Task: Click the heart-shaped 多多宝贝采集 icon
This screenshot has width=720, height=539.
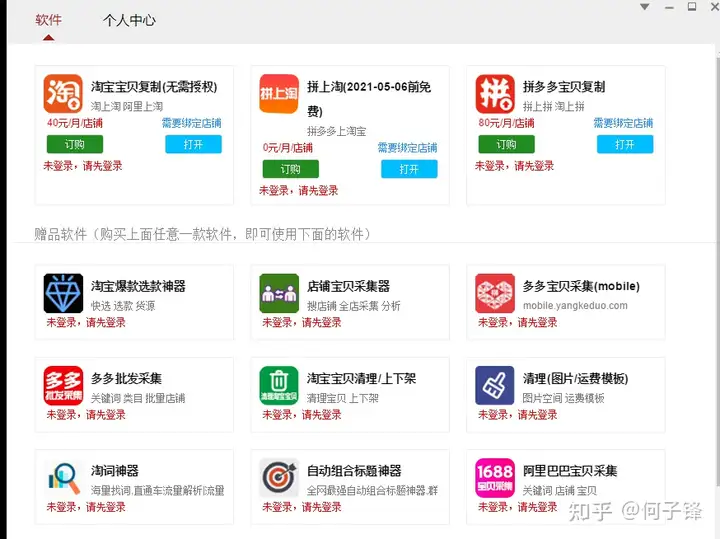Action: point(495,293)
